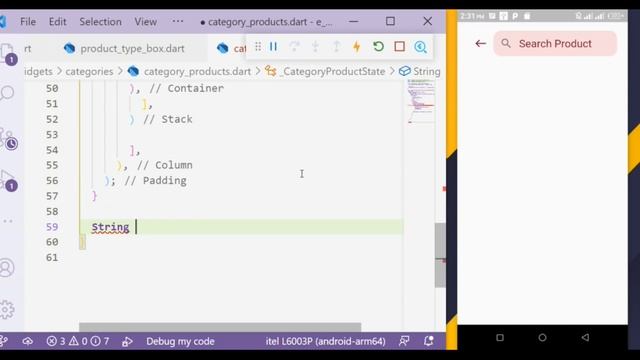This screenshot has height=360, width=640.
Task: Pause the debug session
Action: click(273, 47)
